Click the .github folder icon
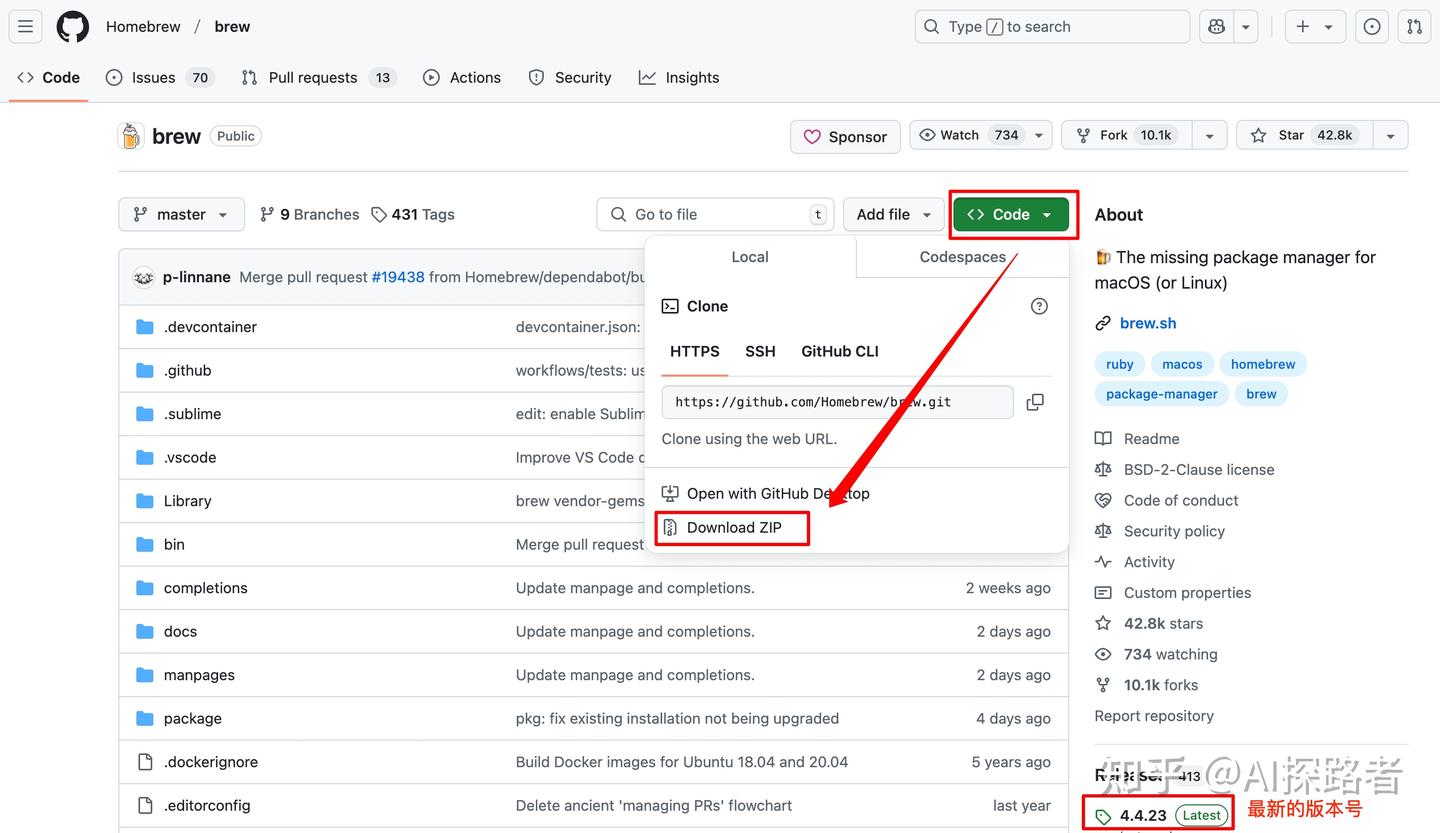1440x833 pixels. [145, 370]
